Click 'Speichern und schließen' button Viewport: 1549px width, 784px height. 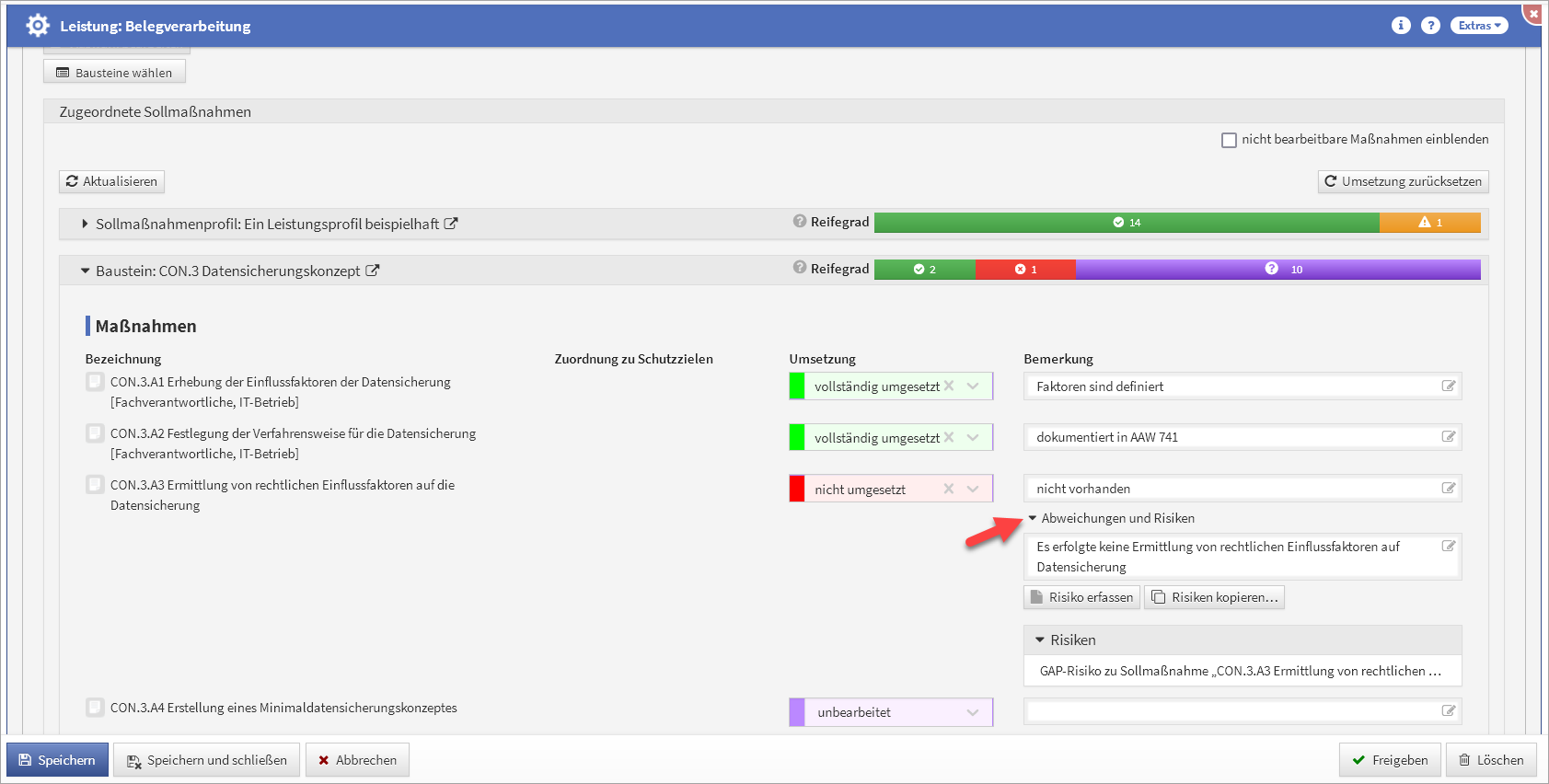click(x=206, y=760)
